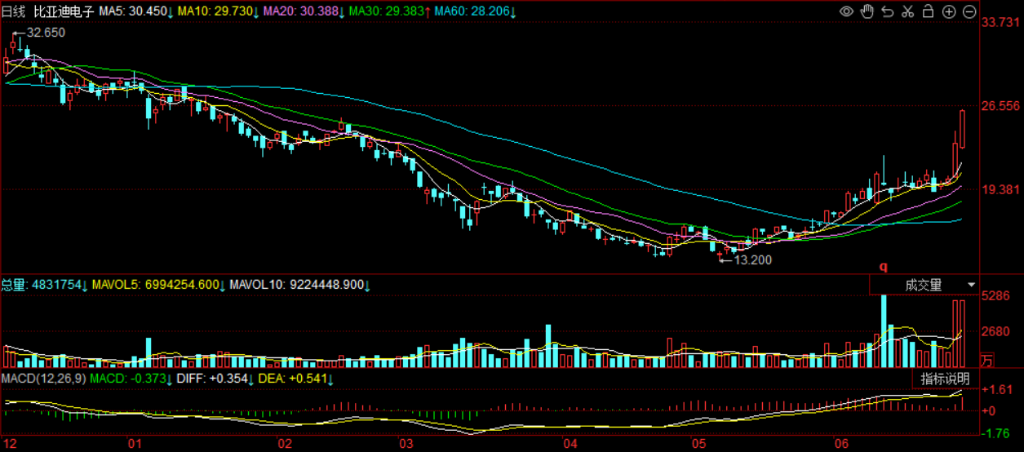Click the red q marker above volume
Image resolution: width=1024 pixels, height=452 pixels.
pos(883,266)
